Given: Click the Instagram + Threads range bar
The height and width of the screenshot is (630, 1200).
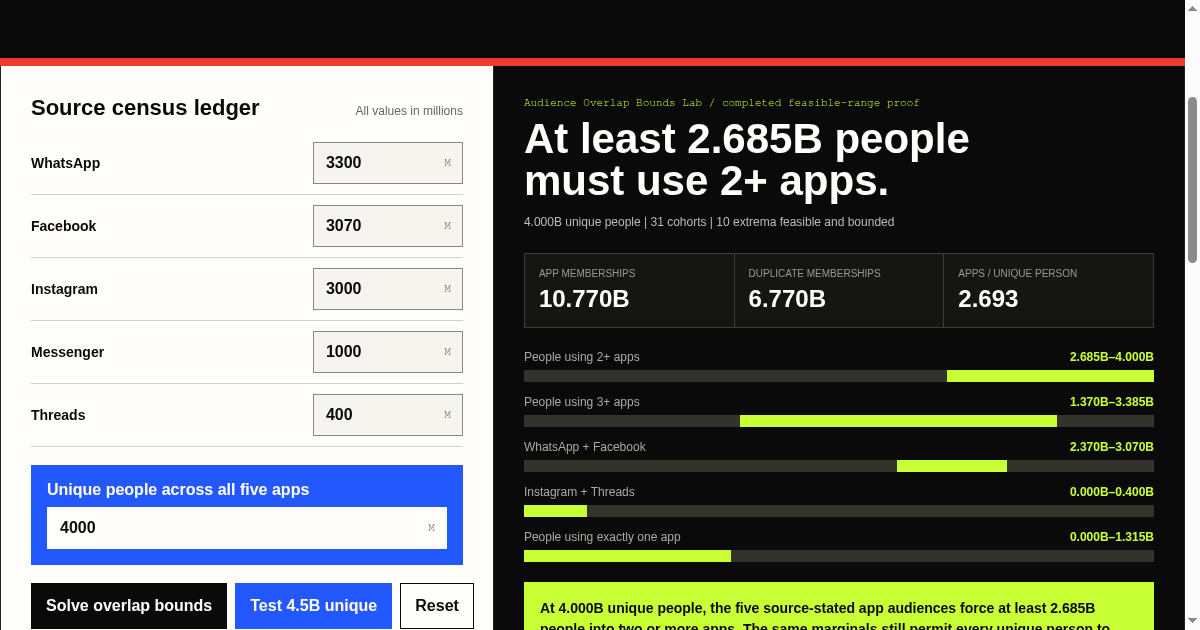Looking at the screenshot, I should (839, 511).
